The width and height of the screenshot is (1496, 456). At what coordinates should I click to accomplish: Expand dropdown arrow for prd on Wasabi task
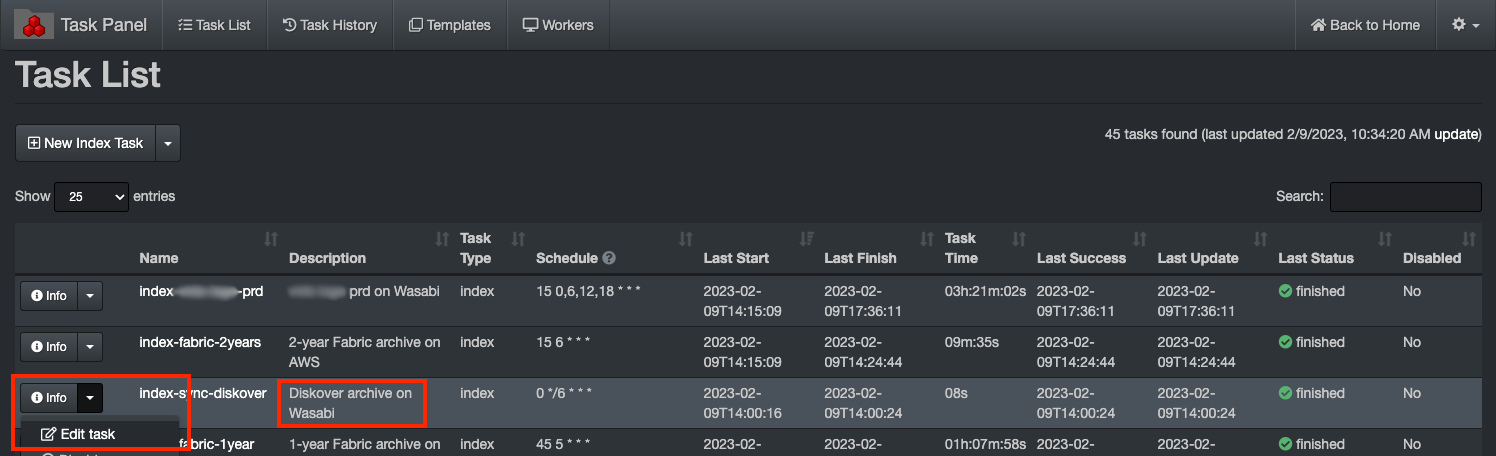[90, 296]
